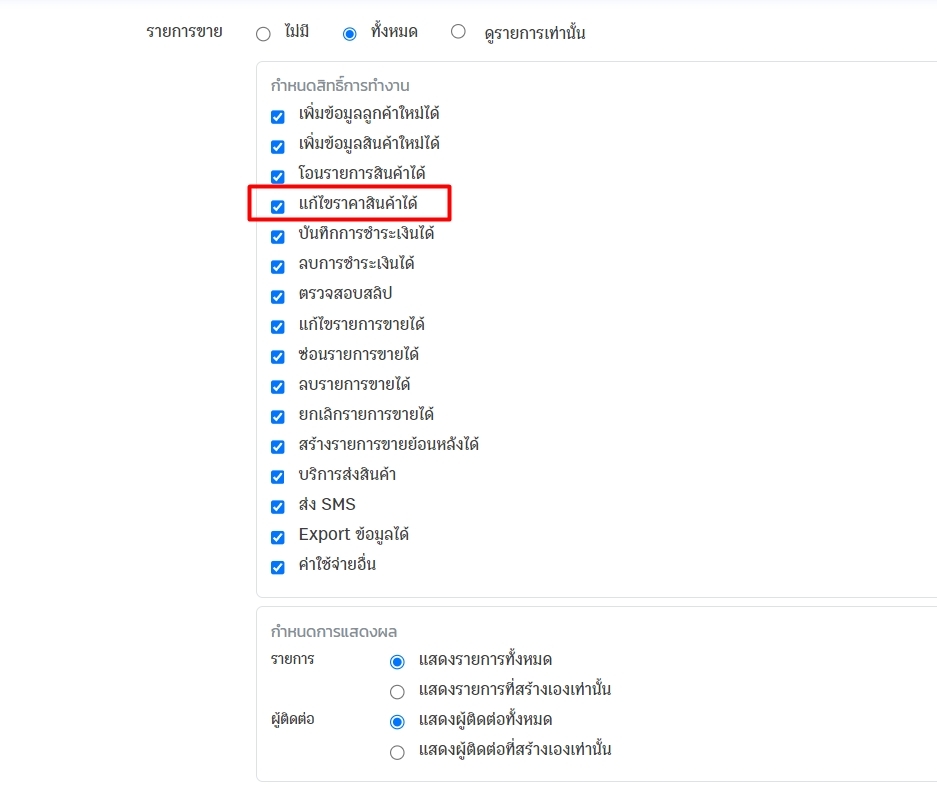937x785 pixels.
Task: Select แสดงรายการที่สร้างเองเท่านั้น radio
Action: (397, 691)
